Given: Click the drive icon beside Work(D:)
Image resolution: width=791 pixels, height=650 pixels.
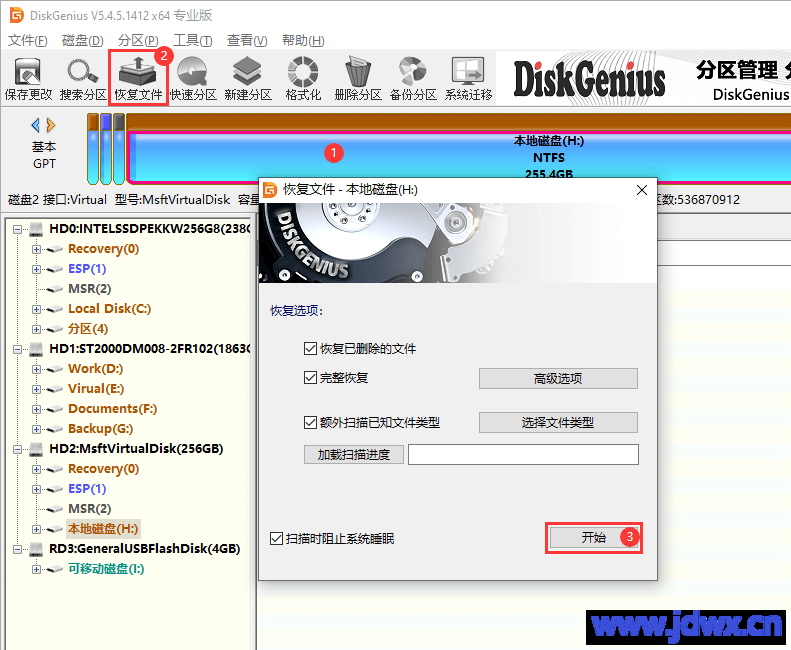Looking at the screenshot, I should 54,369.
